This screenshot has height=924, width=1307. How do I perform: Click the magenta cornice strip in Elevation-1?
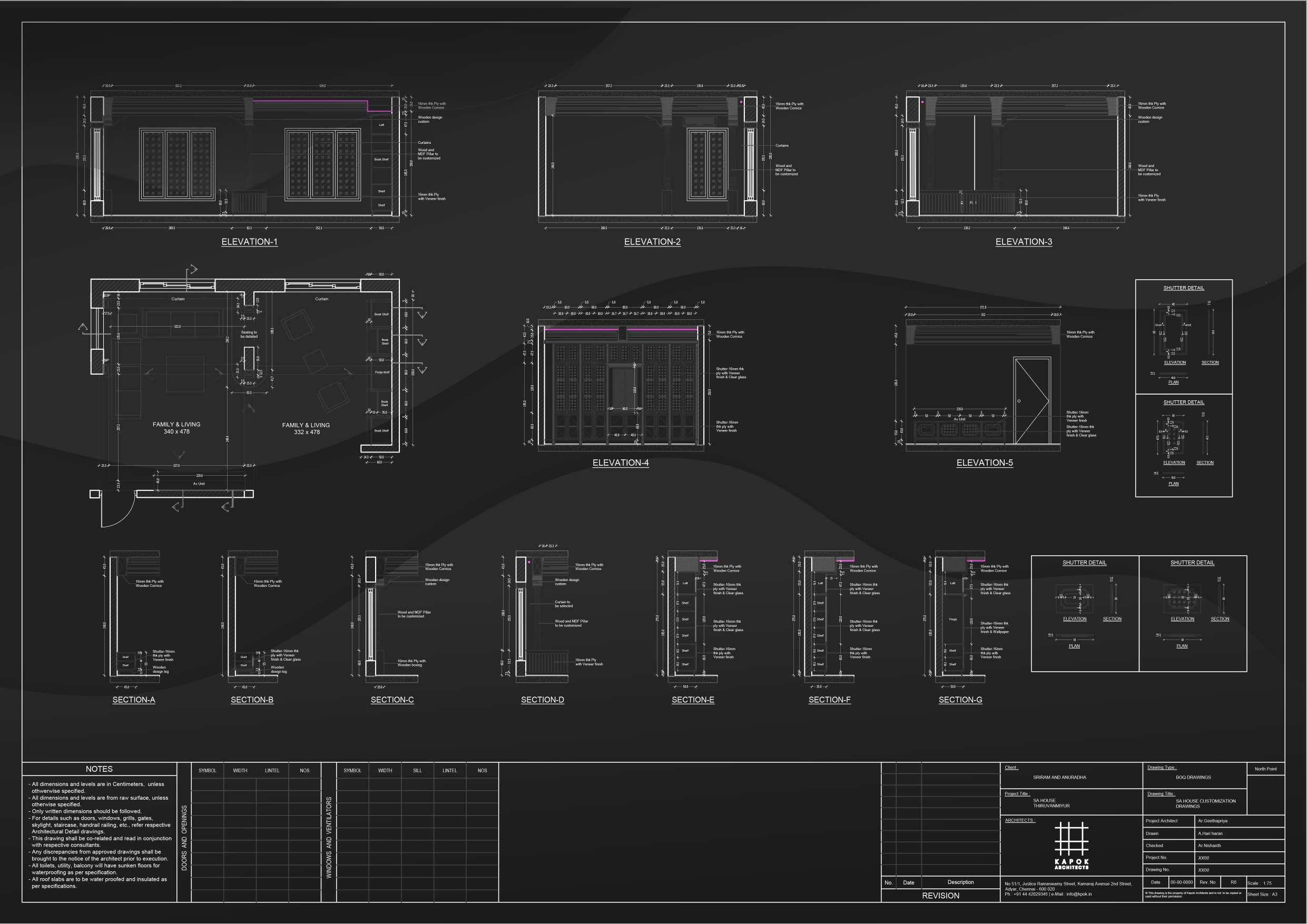click(x=310, y=101)
